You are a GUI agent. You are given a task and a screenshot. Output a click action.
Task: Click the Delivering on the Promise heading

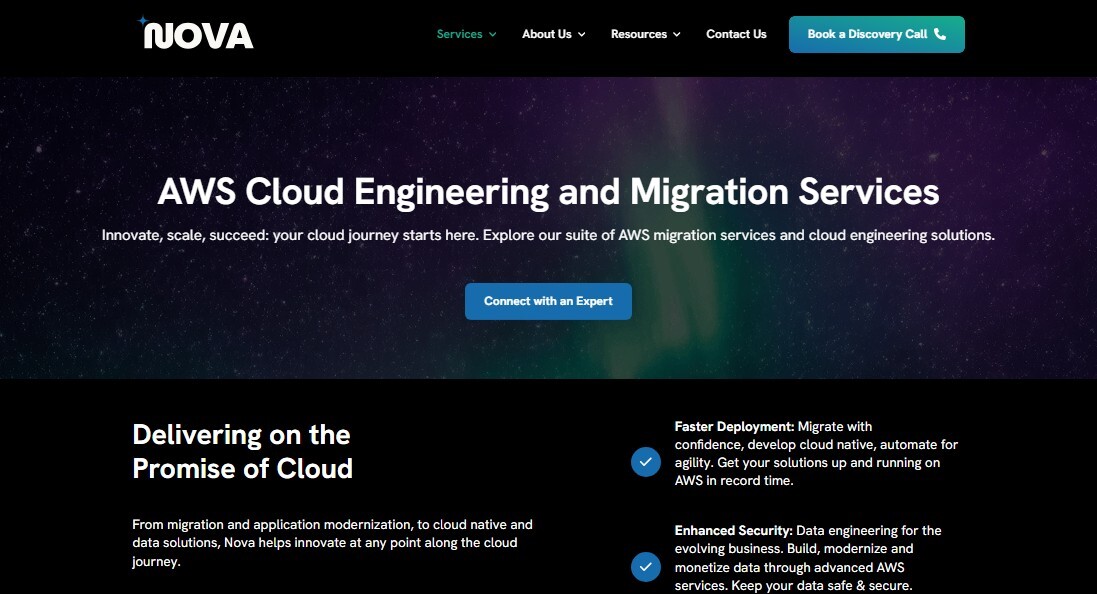pos(241,451)
